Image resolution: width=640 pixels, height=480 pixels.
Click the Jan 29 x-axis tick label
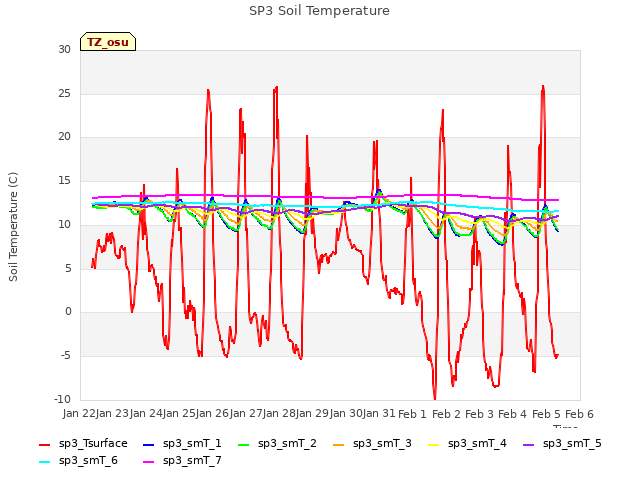(312, 414)
